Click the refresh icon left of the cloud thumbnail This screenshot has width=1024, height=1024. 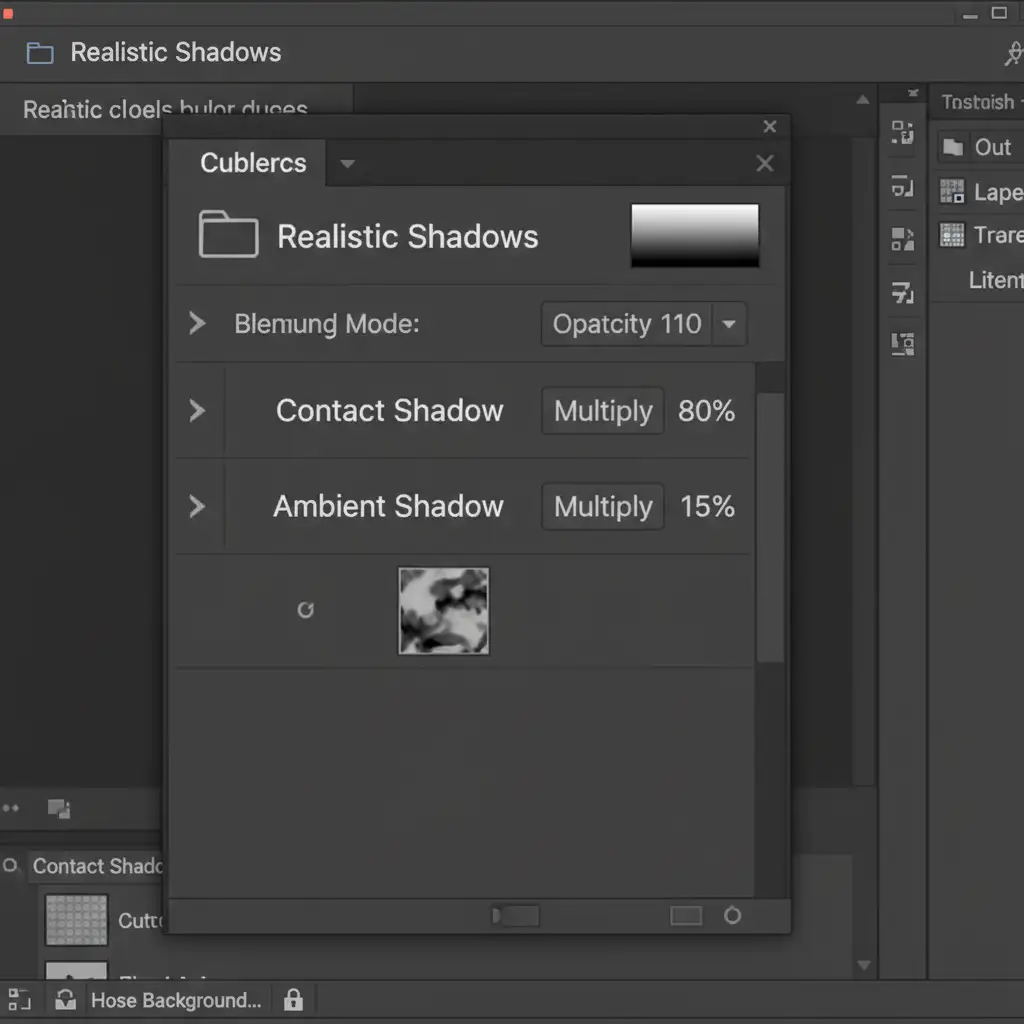click(x=306, y=610)
